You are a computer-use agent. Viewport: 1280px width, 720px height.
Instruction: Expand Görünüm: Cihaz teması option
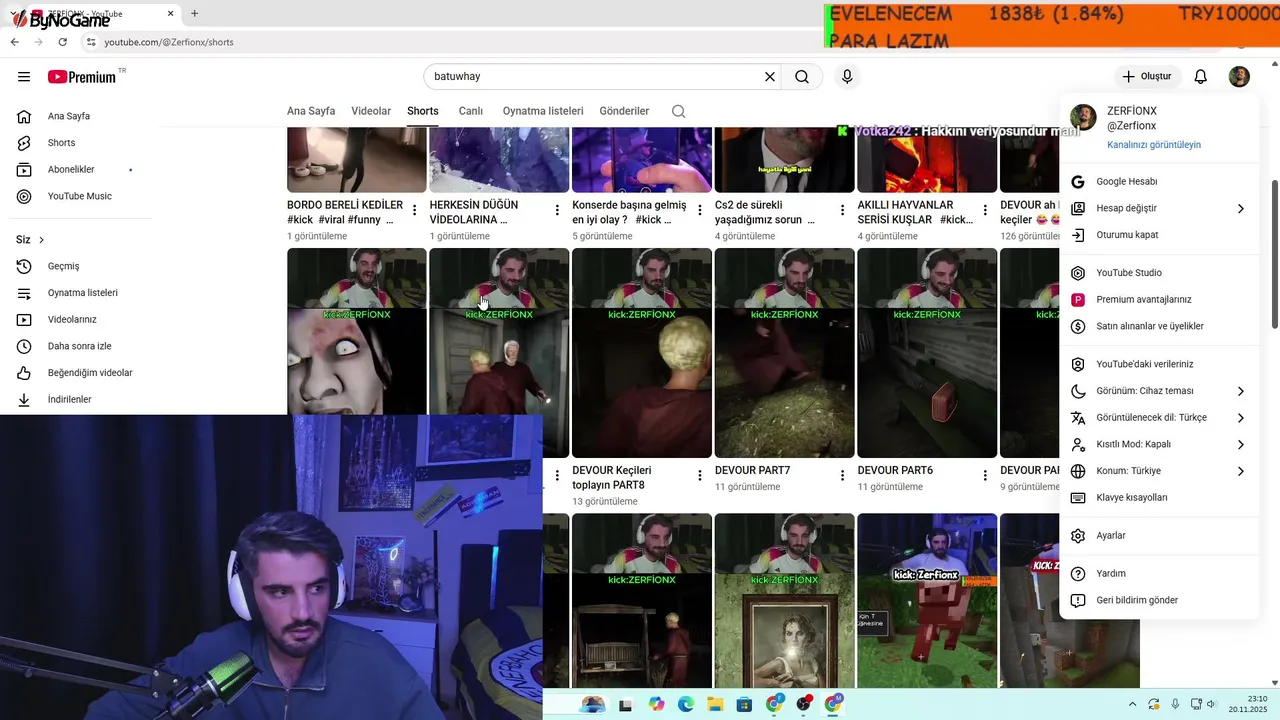tap(1159, 391)
